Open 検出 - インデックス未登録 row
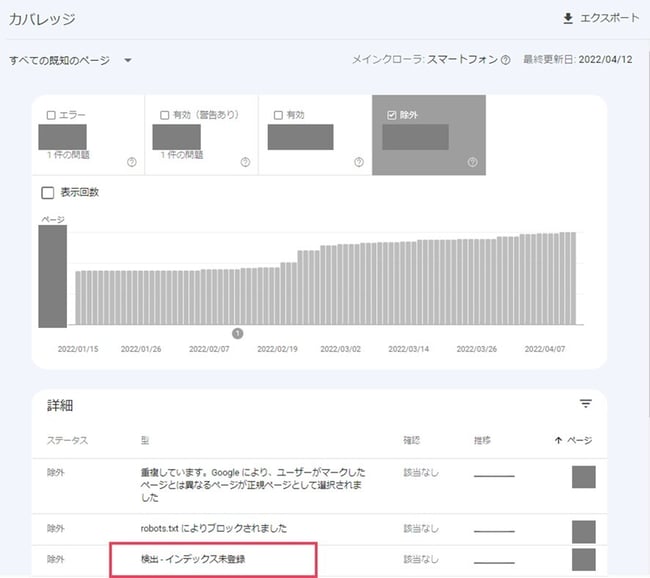The width and height of the screenshot is (650, 578). click(x=193, y=559)
